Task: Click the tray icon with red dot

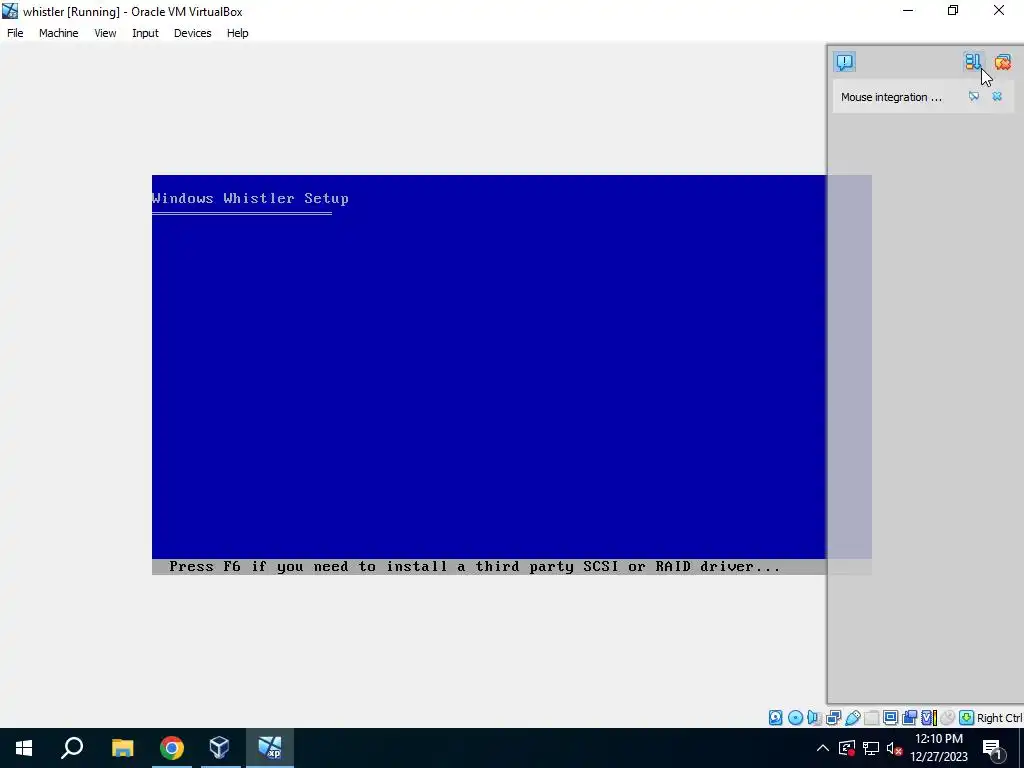Action: pyautogui.click(x=847, y=748)
